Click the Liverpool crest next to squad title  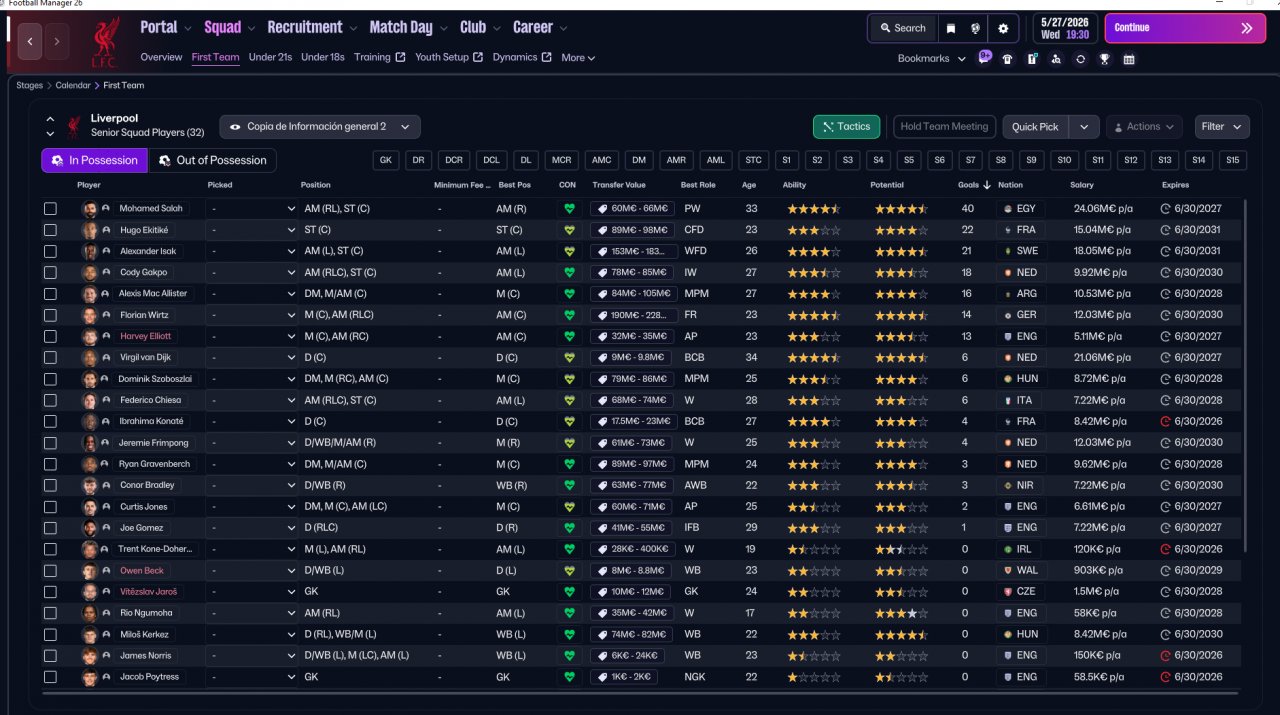click(x=73, y=126)
